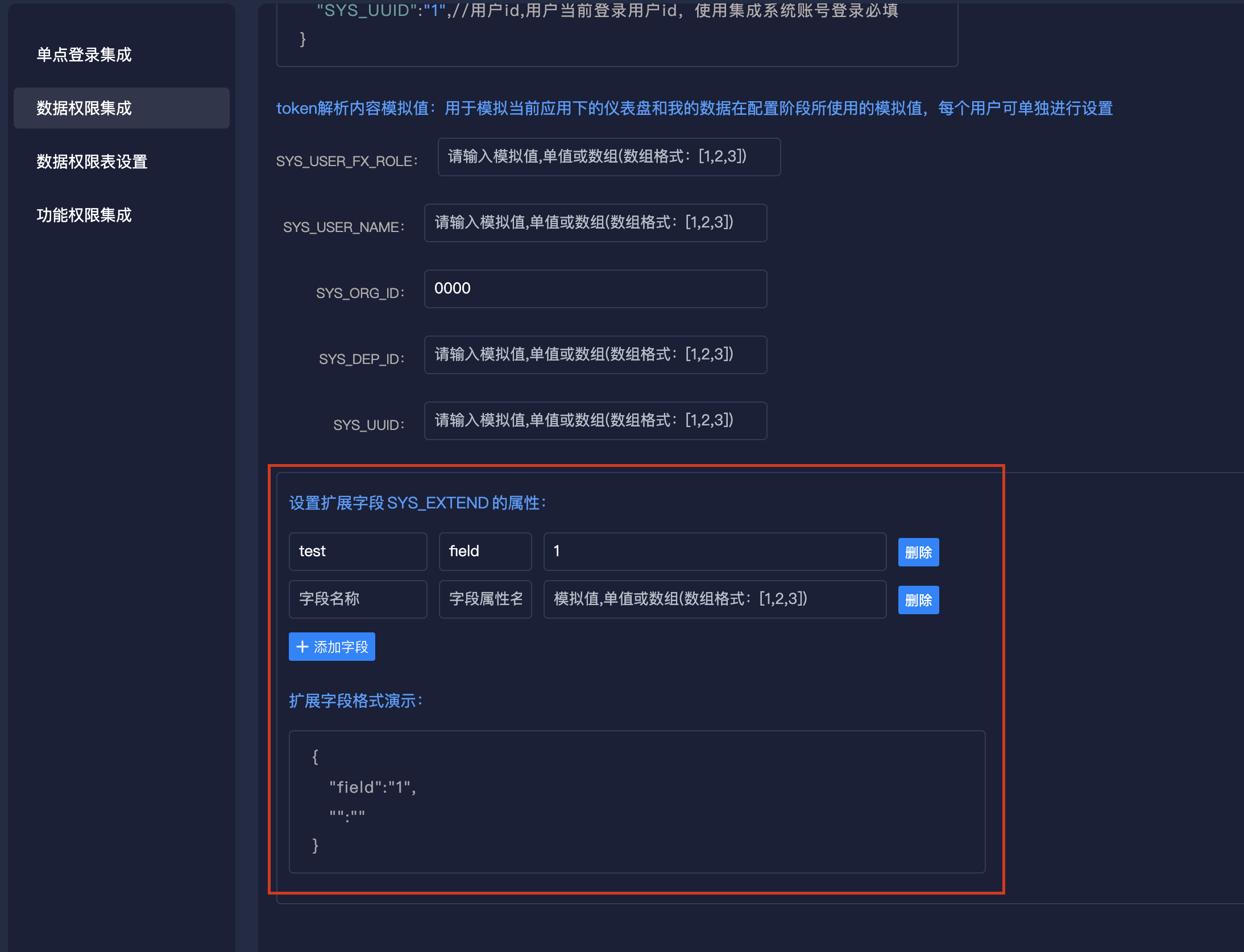Click the 扩展字段格式演示 heading
Viewport: 1244px width, 952px height.
[x=356, y=701]
